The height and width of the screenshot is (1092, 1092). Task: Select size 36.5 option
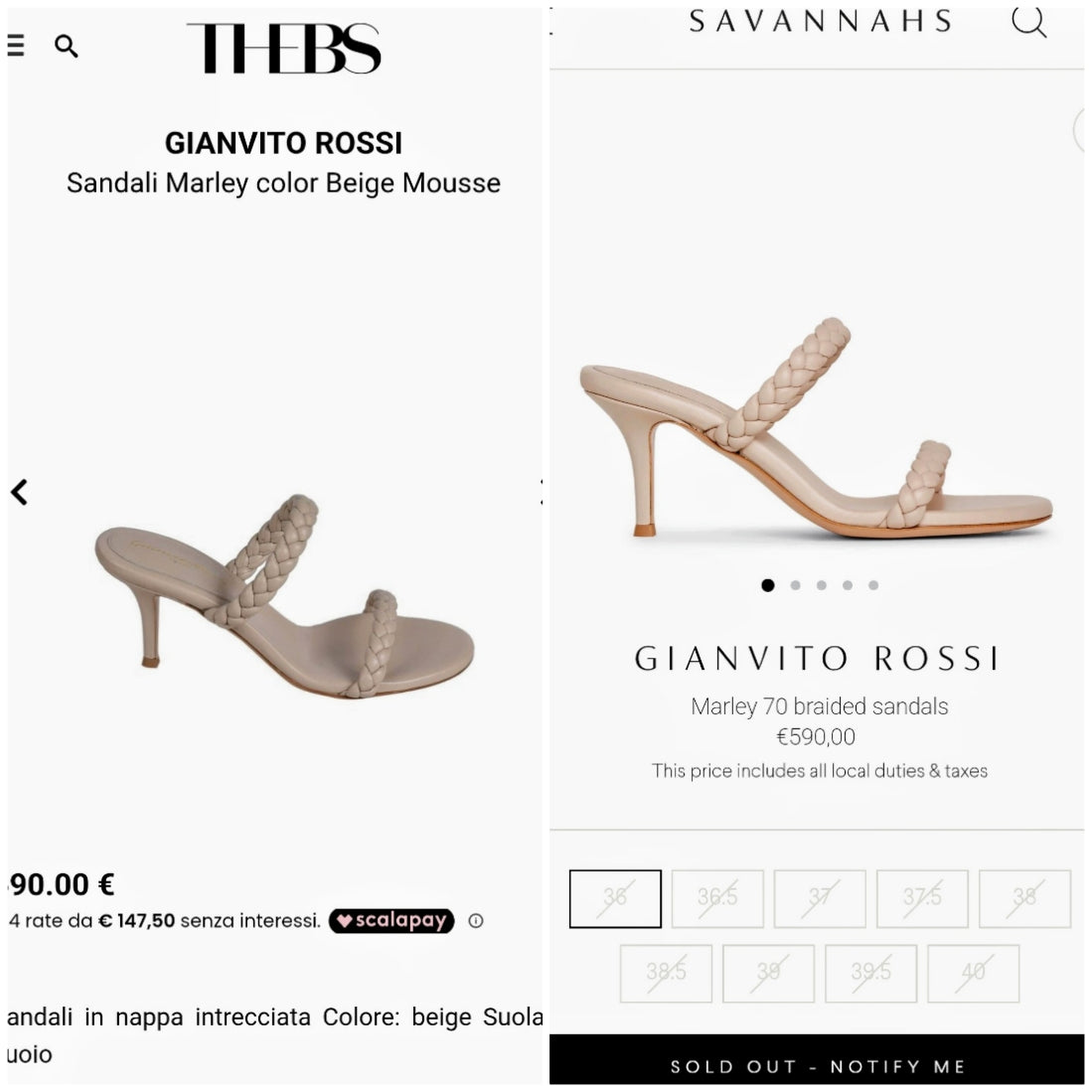click(x=717, y=898)
